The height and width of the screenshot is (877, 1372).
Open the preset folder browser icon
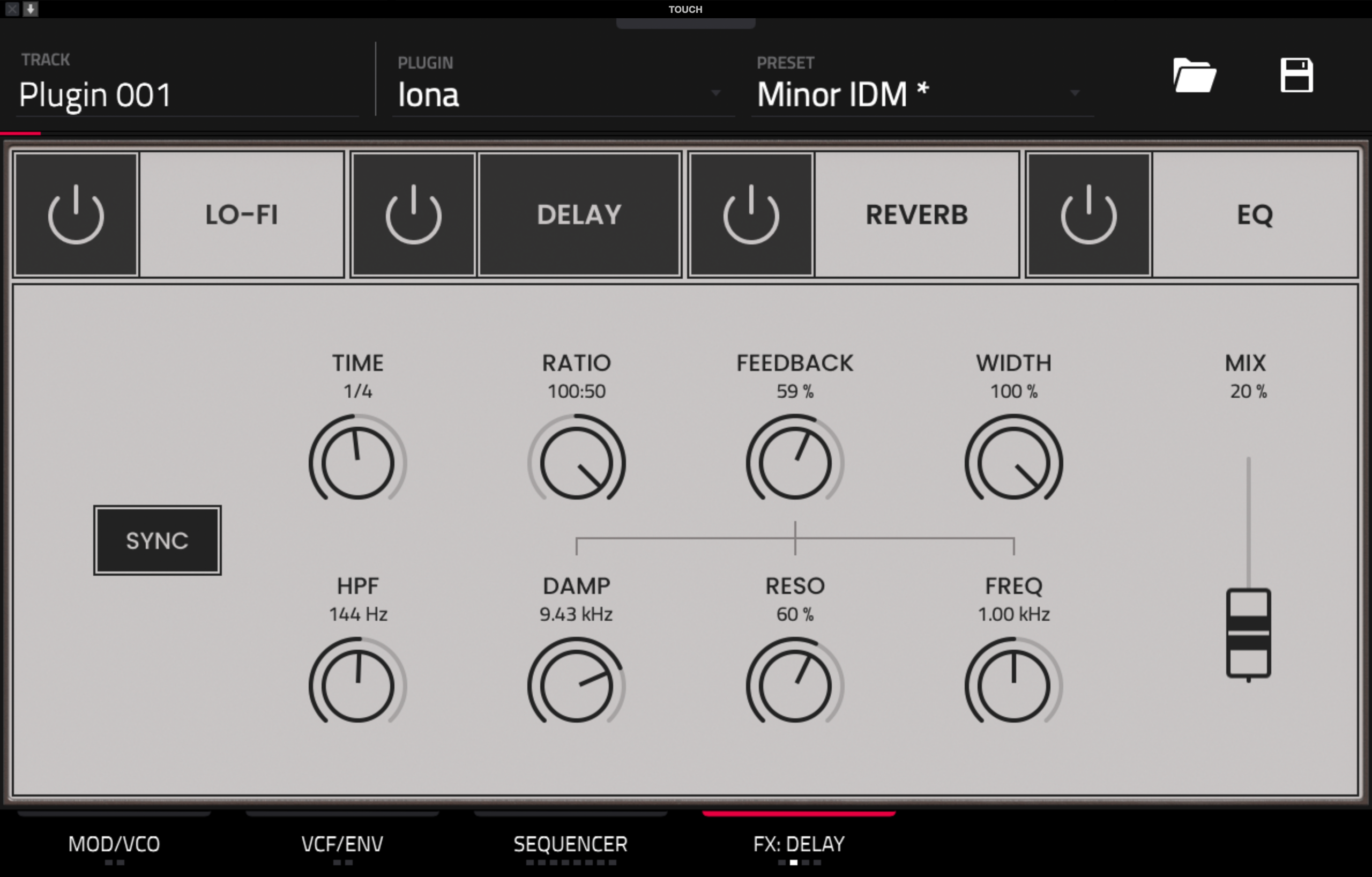click(1194, 75)
